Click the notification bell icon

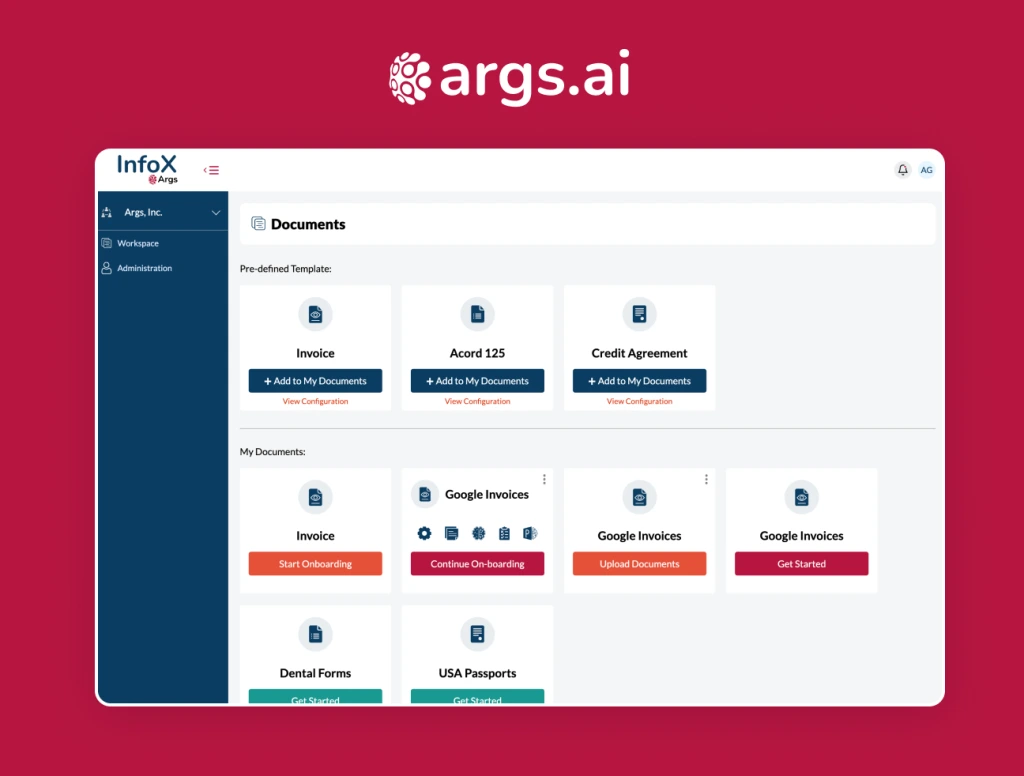pos(902,170)
